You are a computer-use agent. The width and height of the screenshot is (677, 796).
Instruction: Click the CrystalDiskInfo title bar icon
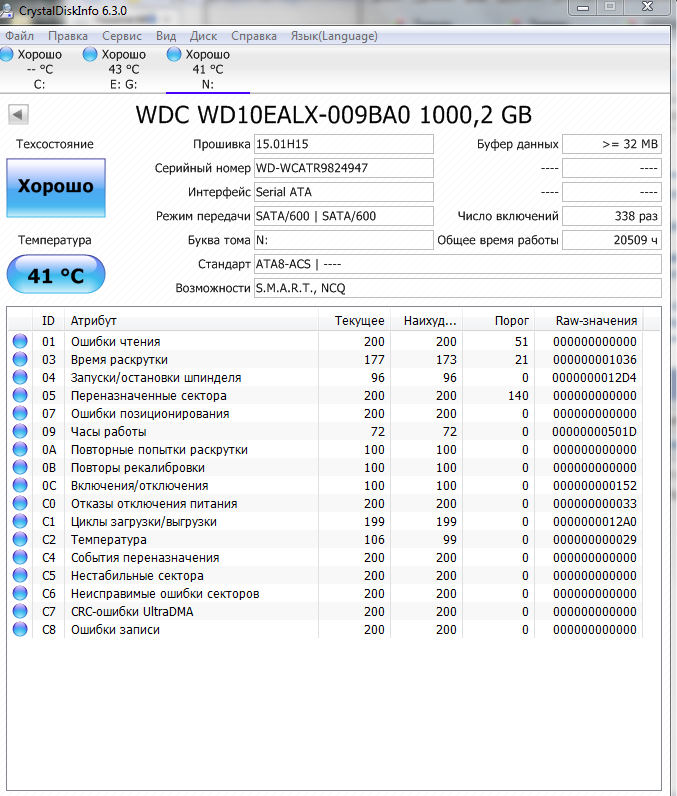pyautogui.click(x=6, y=10)
